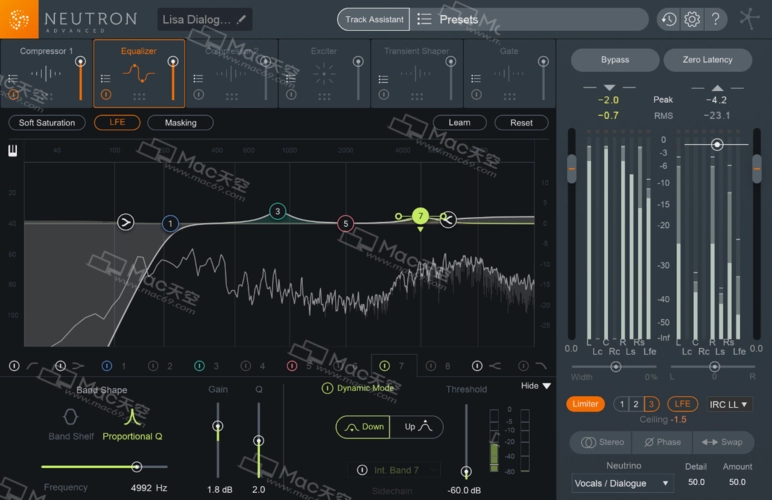Image resolution: width=772 pixels, height=500 pixels.
Task: Select EQ node 7 on the curve
Action: tap(420, 216)
